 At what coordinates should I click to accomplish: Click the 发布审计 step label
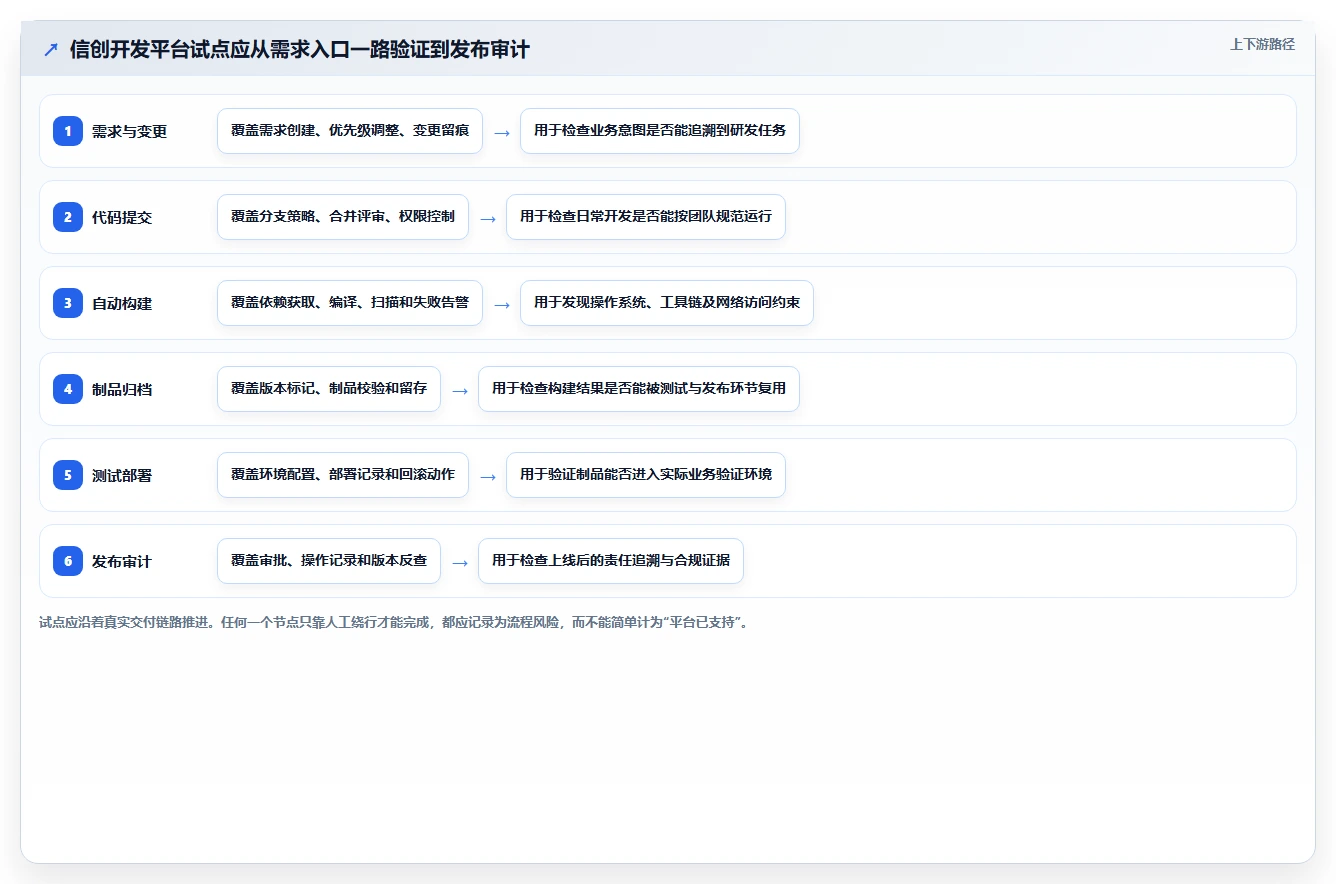click(122, 562)
